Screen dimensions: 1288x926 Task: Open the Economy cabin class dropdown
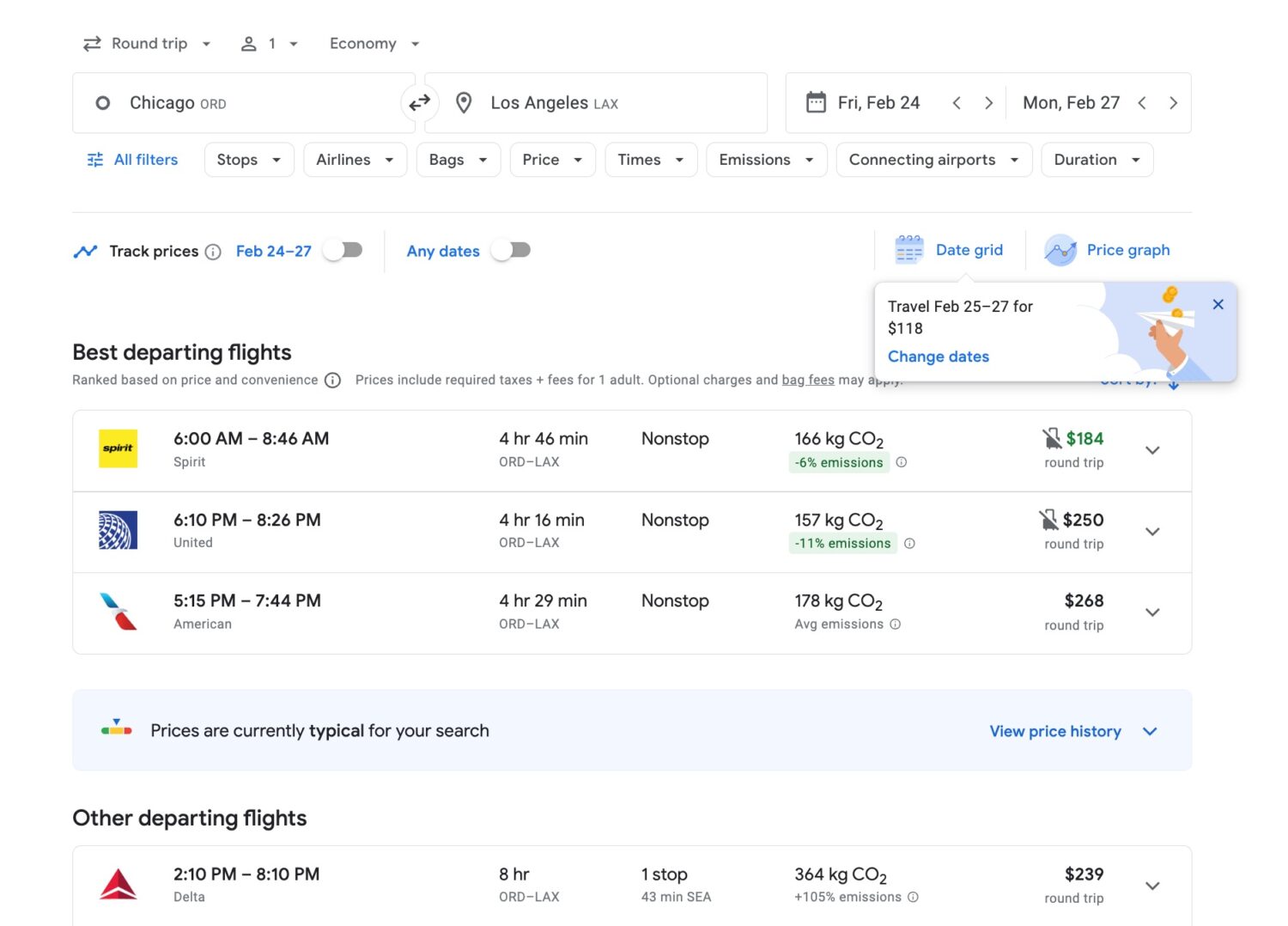click(374, 43)
